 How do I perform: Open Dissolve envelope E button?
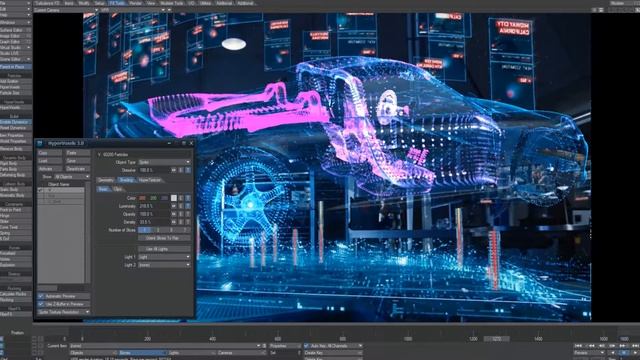coord(181,170)
